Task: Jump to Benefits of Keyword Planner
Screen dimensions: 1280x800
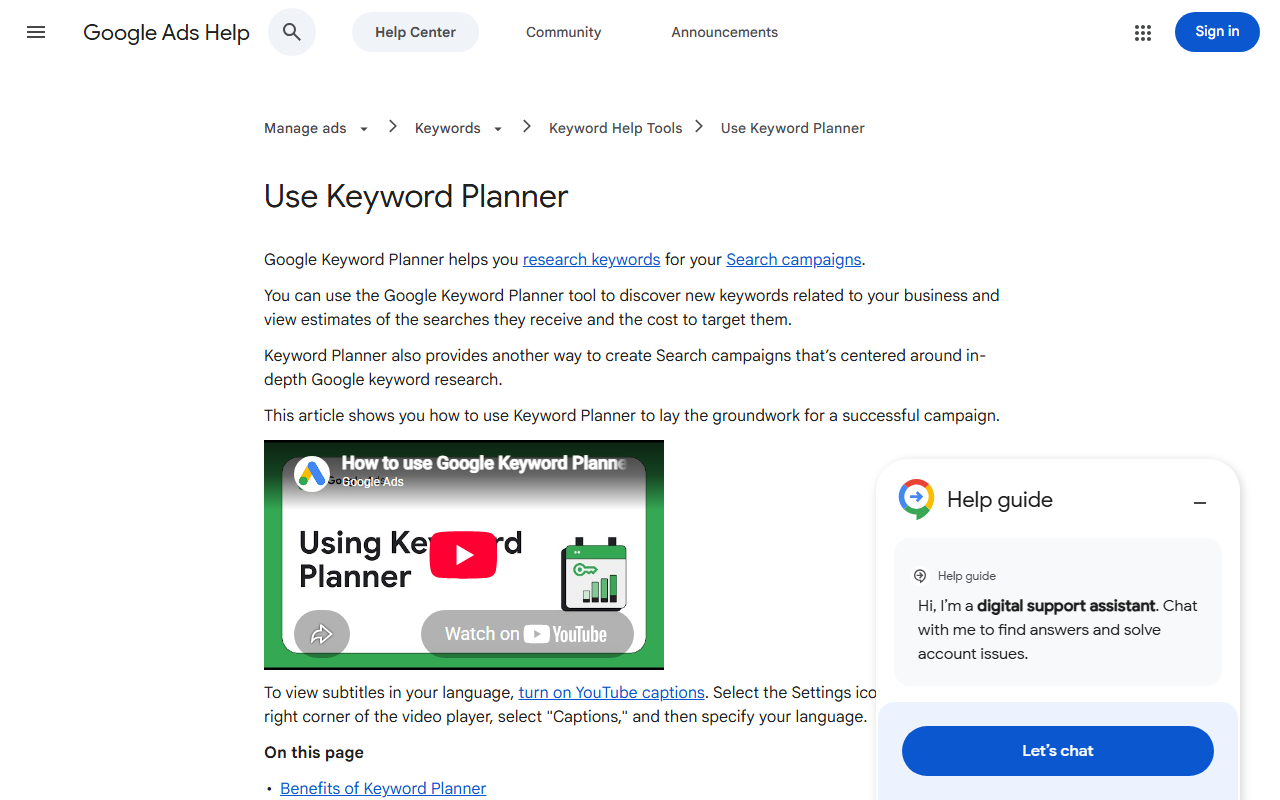Action: (x=383, y=788)
